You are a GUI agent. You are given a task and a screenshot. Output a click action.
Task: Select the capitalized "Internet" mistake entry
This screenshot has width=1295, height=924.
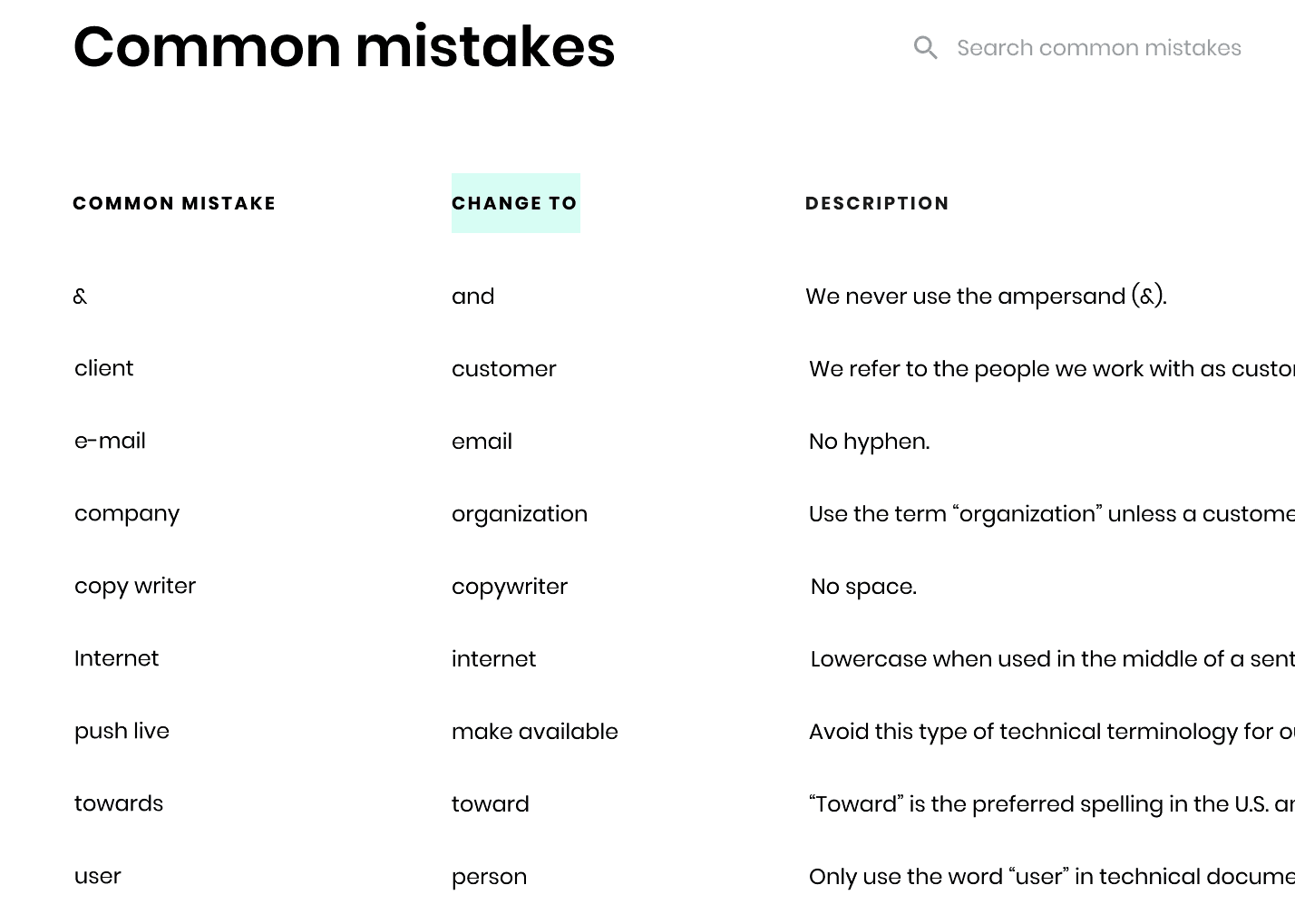pyautogui.click(x=116, y=658)
